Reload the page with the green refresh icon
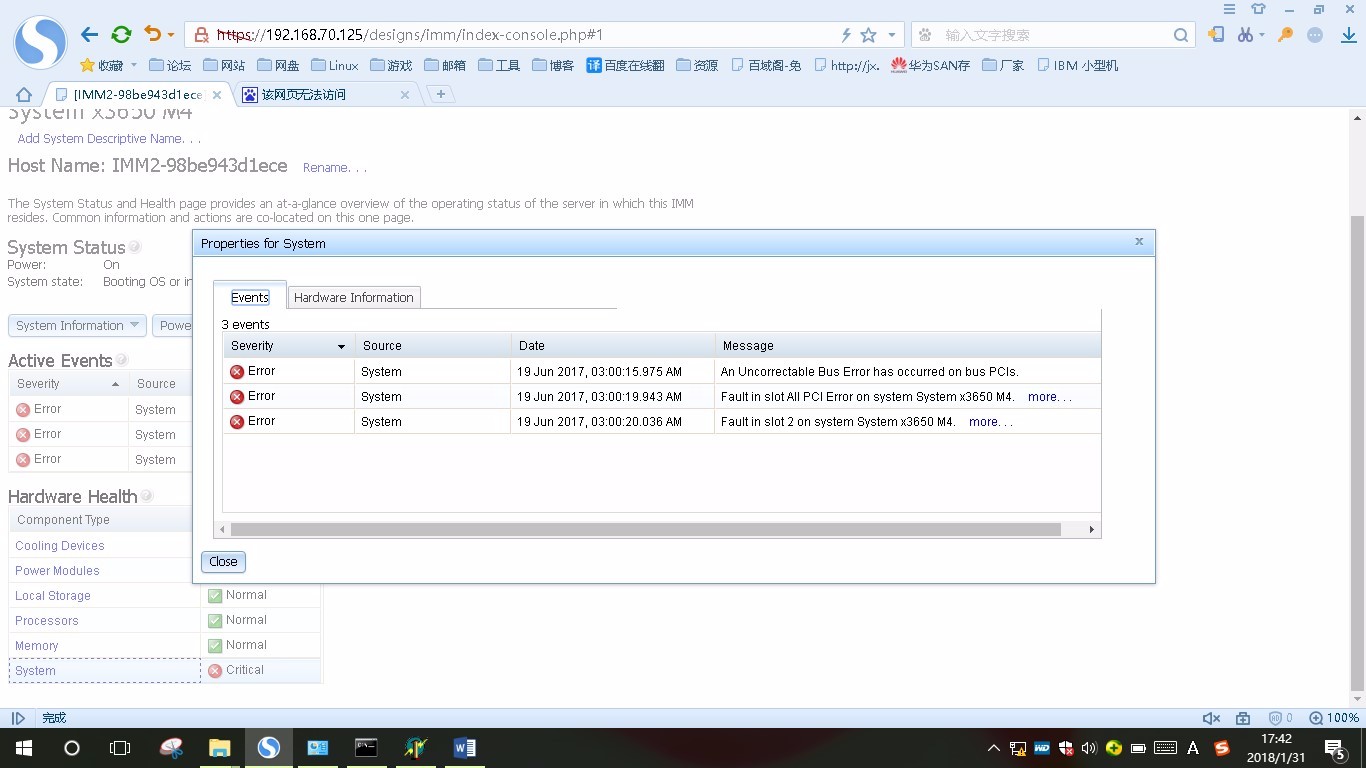This screenshot has width=1366, height=768. point(121,35)
